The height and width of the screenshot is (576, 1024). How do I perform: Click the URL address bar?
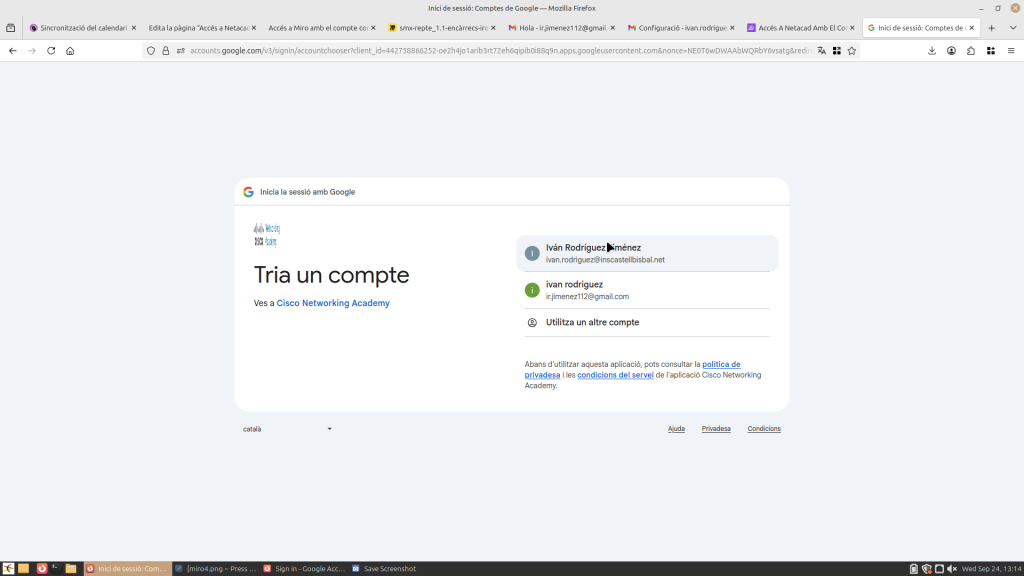(x=490, y=50)
